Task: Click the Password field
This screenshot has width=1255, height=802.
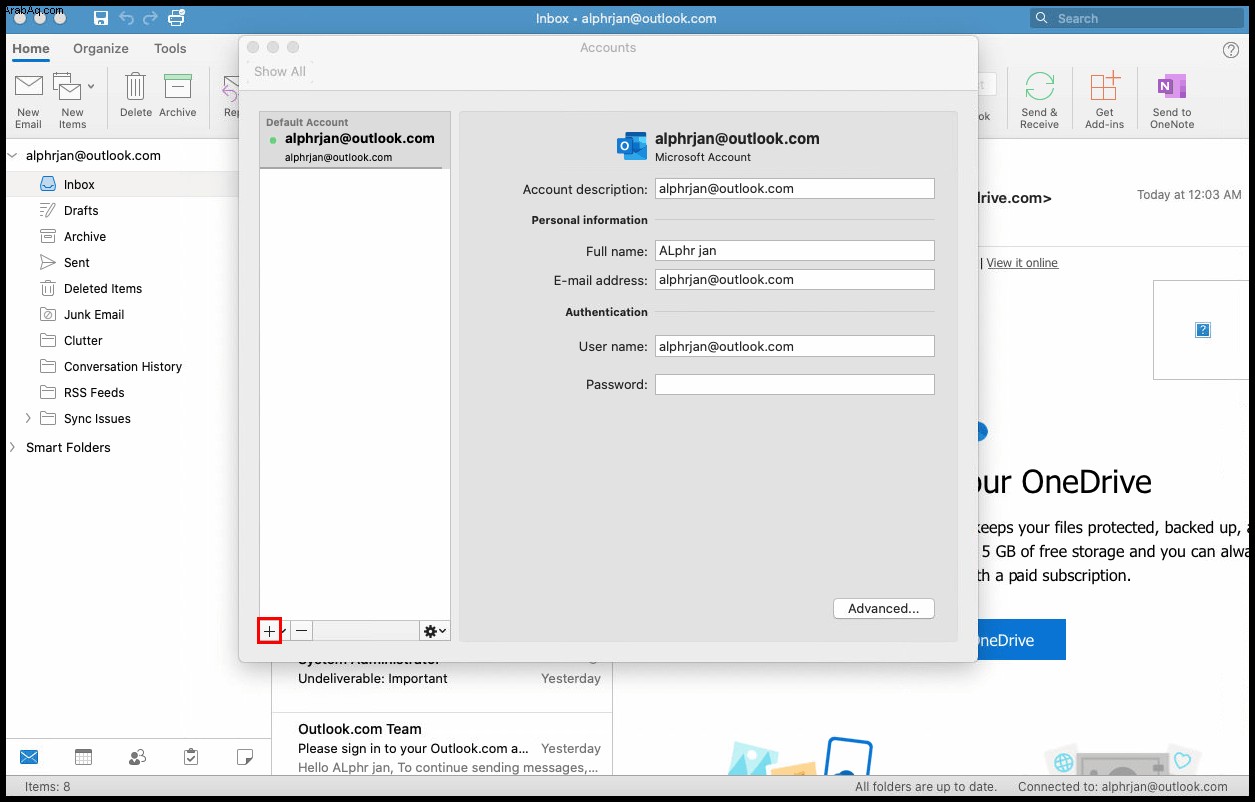Action: (x=794, y=384)
